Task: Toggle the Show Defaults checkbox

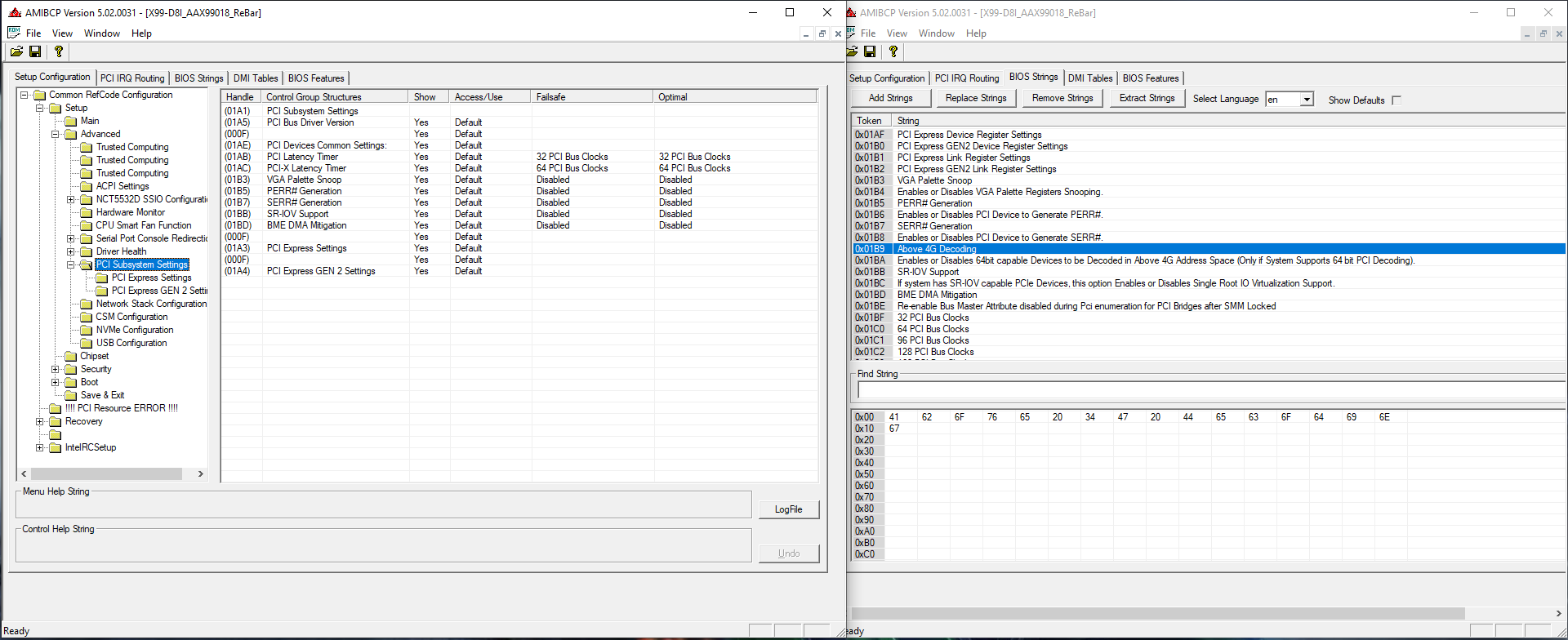Action: click(1396, 100)
